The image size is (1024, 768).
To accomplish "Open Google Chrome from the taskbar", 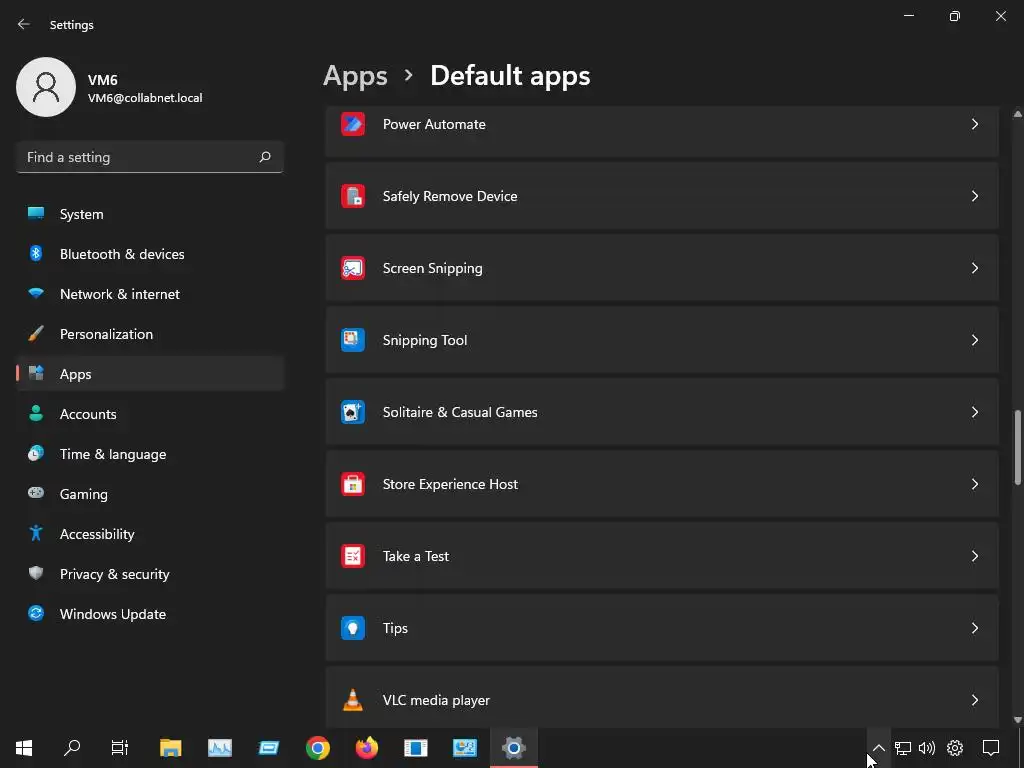I will click(318, 748).
